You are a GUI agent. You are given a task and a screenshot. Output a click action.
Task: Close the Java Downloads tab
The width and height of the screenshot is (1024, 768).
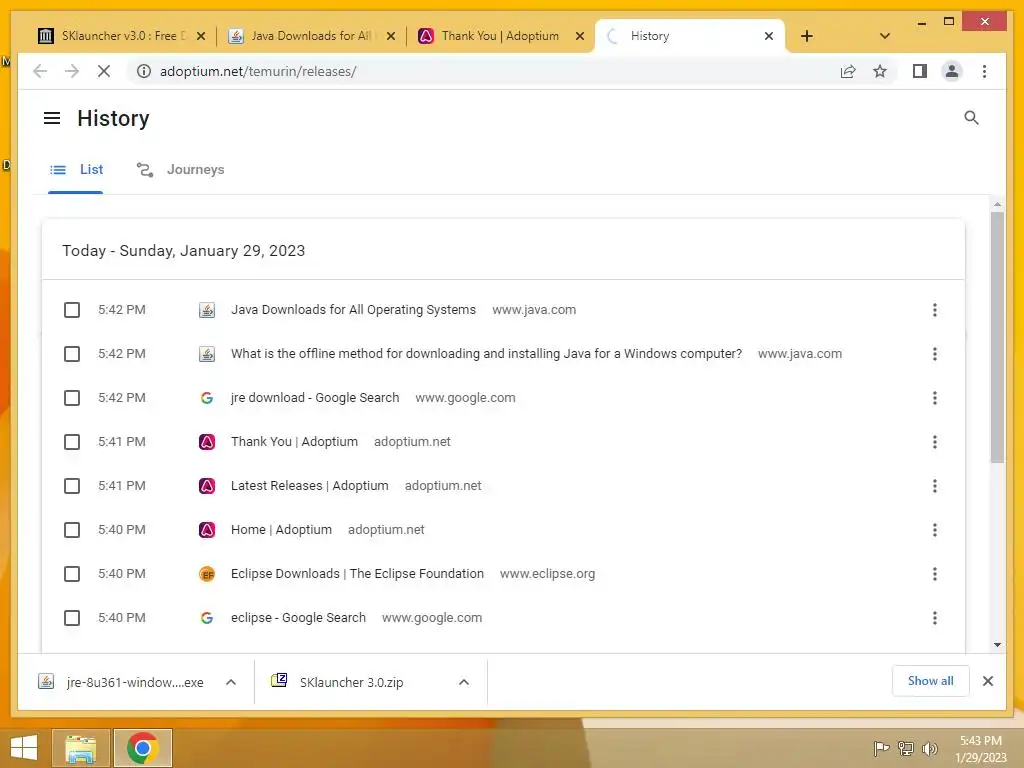(x=391, y=36)
